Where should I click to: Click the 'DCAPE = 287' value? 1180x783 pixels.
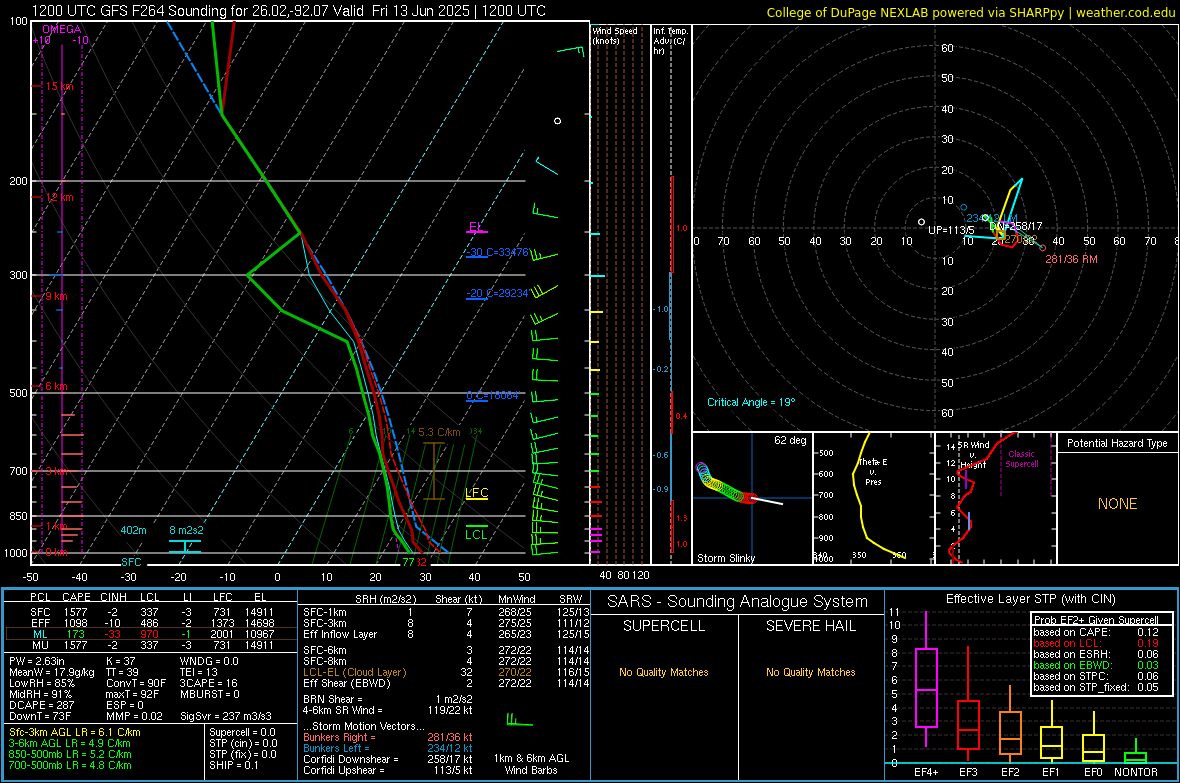point(41,705)
